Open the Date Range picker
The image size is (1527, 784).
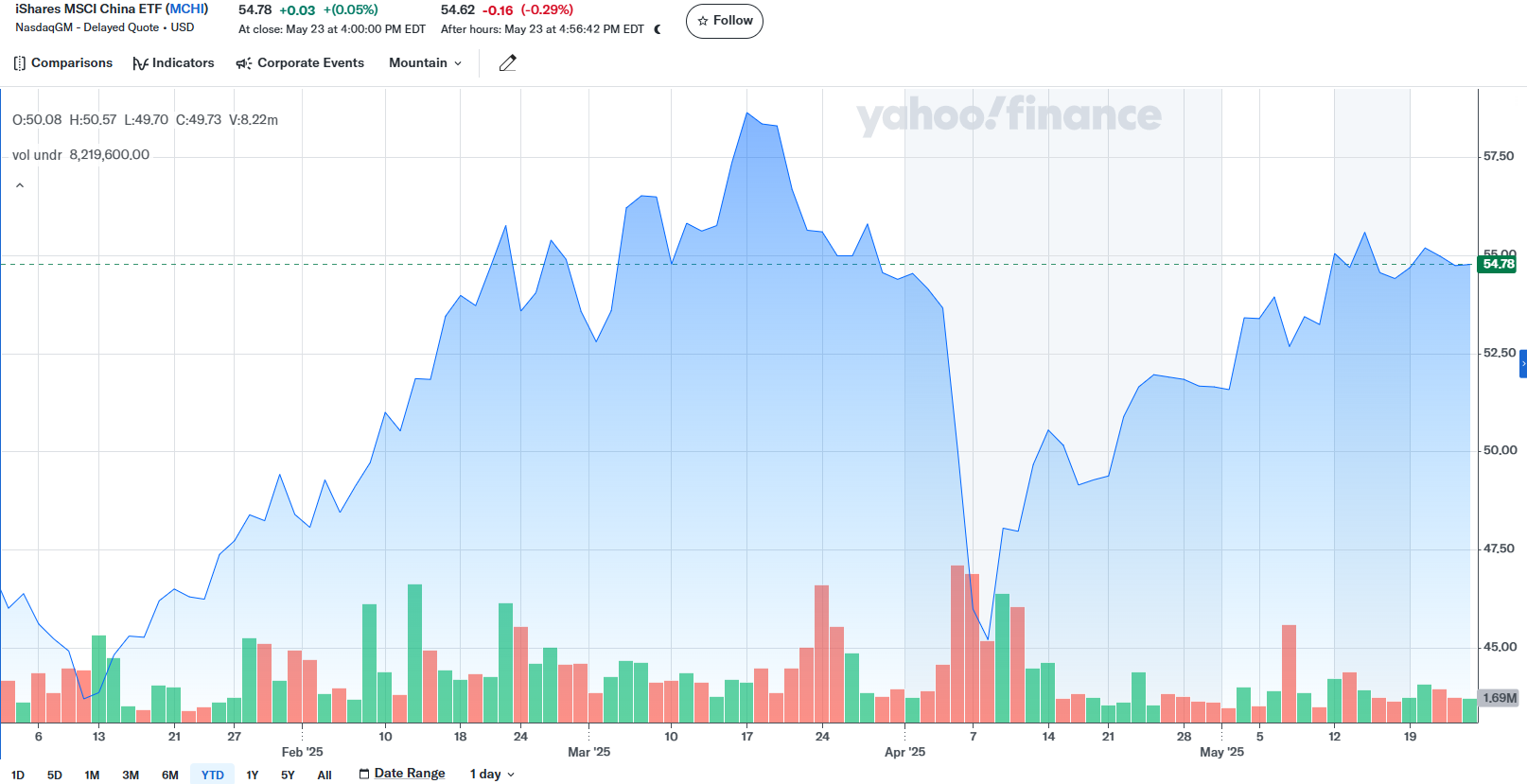click(409, 774)
